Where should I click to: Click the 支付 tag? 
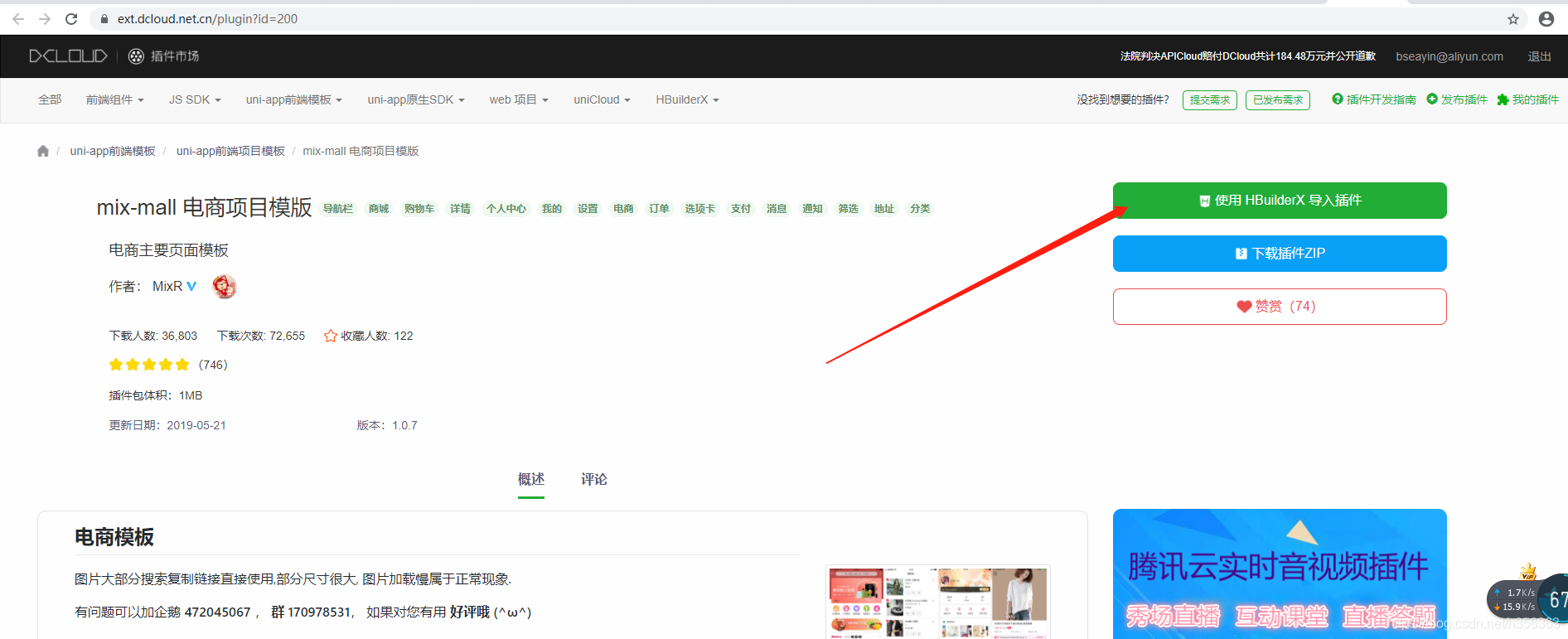click(741, 209)
